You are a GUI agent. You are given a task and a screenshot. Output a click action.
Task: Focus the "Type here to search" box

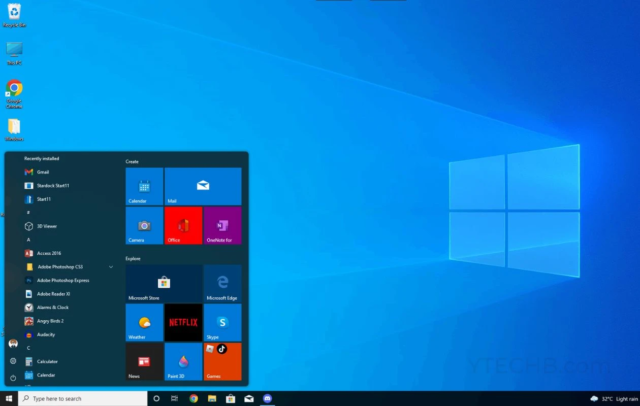(83, 399)
